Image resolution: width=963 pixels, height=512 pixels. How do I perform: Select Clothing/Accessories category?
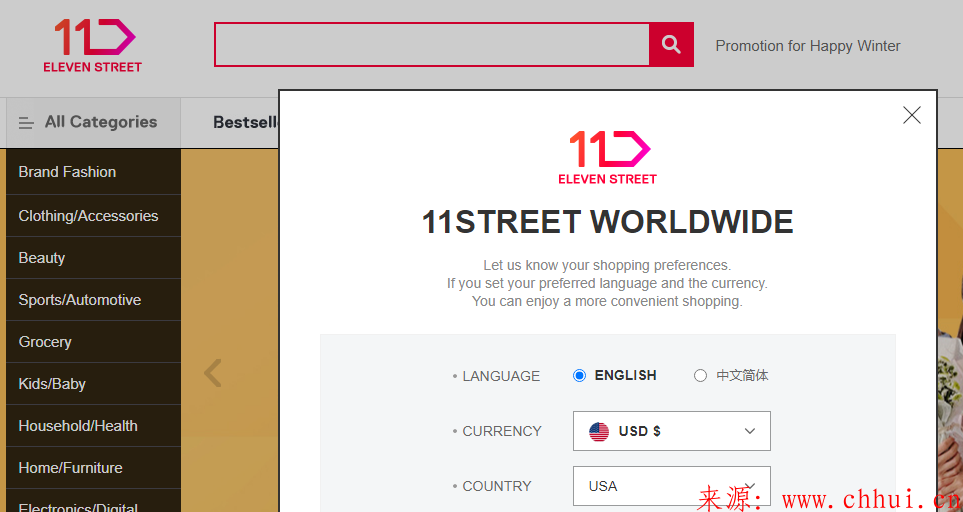coord(93,216)
